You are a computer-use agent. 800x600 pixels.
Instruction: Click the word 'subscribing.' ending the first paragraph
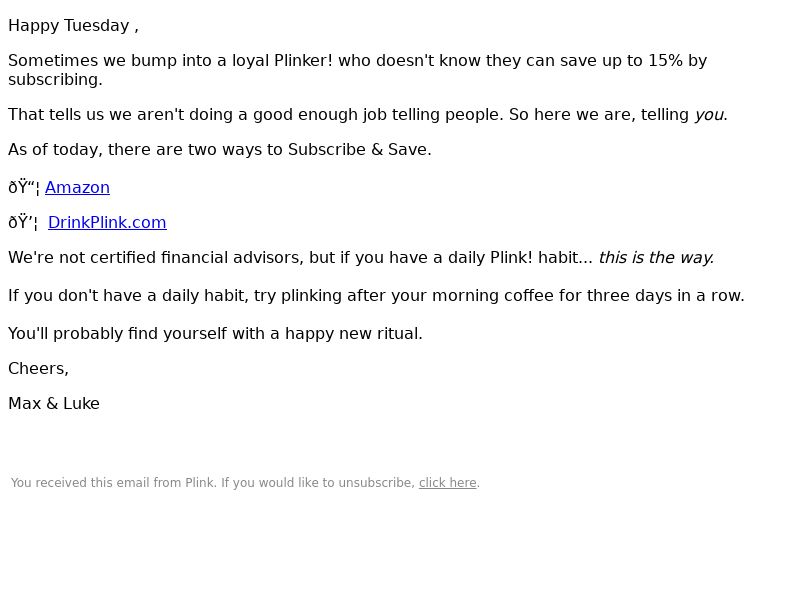[x=56, y=80]
